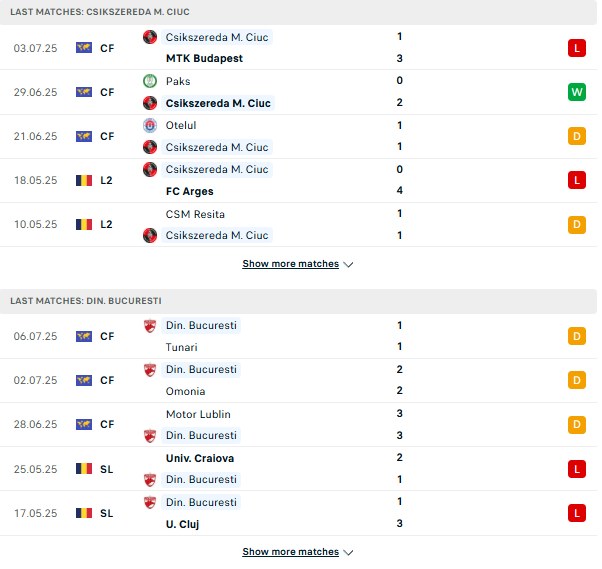Screen dimensions: 602x569
Task: Open the Motor Lublin 3-3 match row
Action: pos(298,425)
